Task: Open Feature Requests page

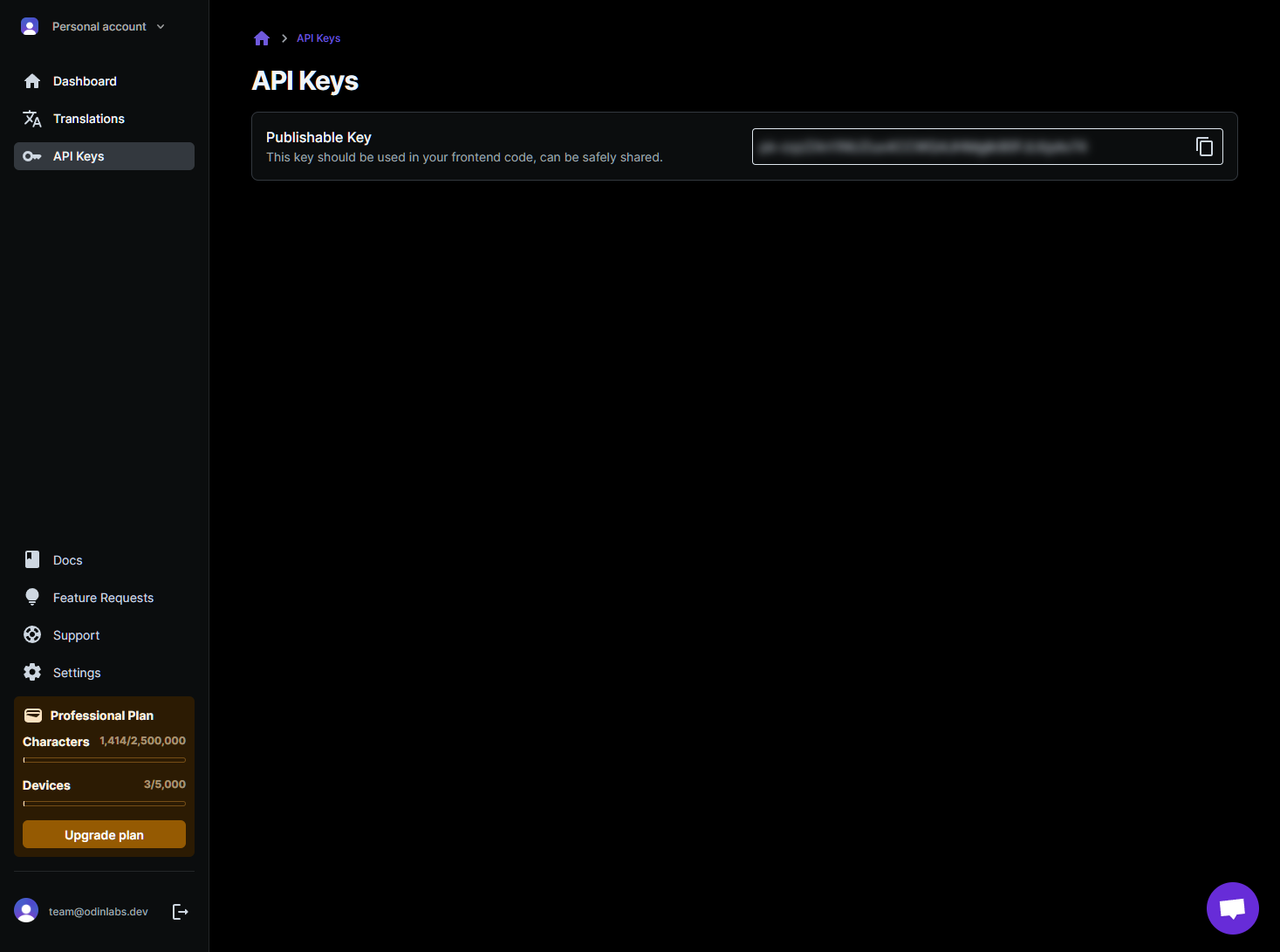Action: tap(104, 598)
